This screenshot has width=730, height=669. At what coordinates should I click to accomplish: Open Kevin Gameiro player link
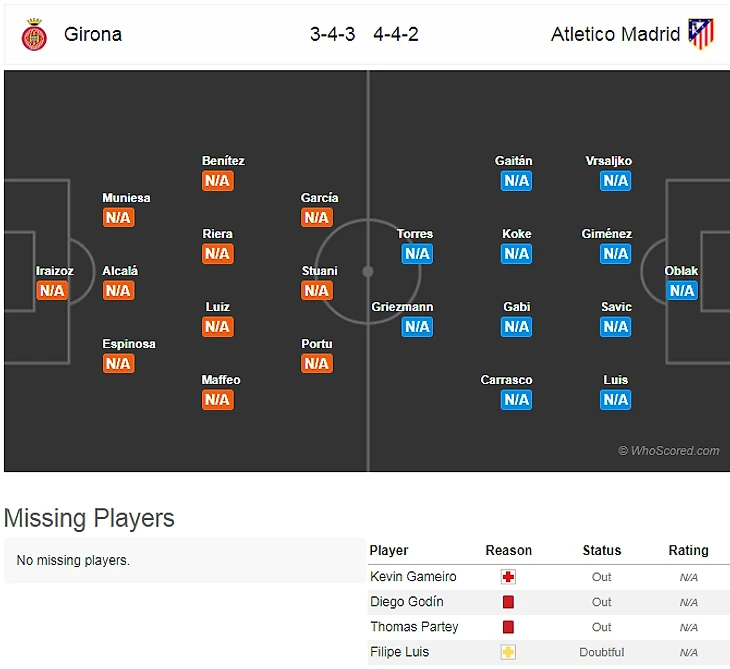(413, 576)
